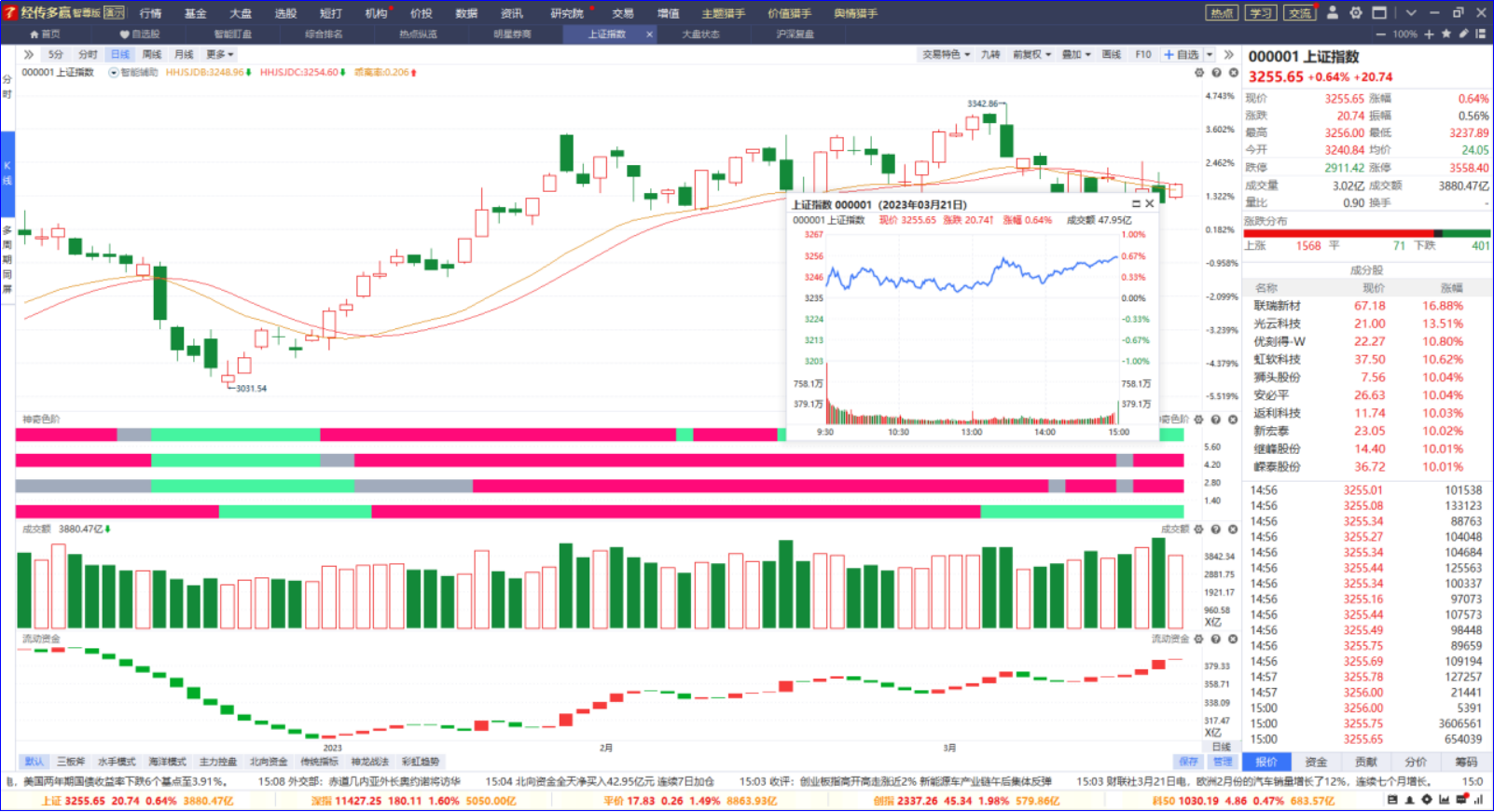Open 流动资金 panel help icon
The height and width of the screenshot is (812, 1494).
pos(1216,640)
